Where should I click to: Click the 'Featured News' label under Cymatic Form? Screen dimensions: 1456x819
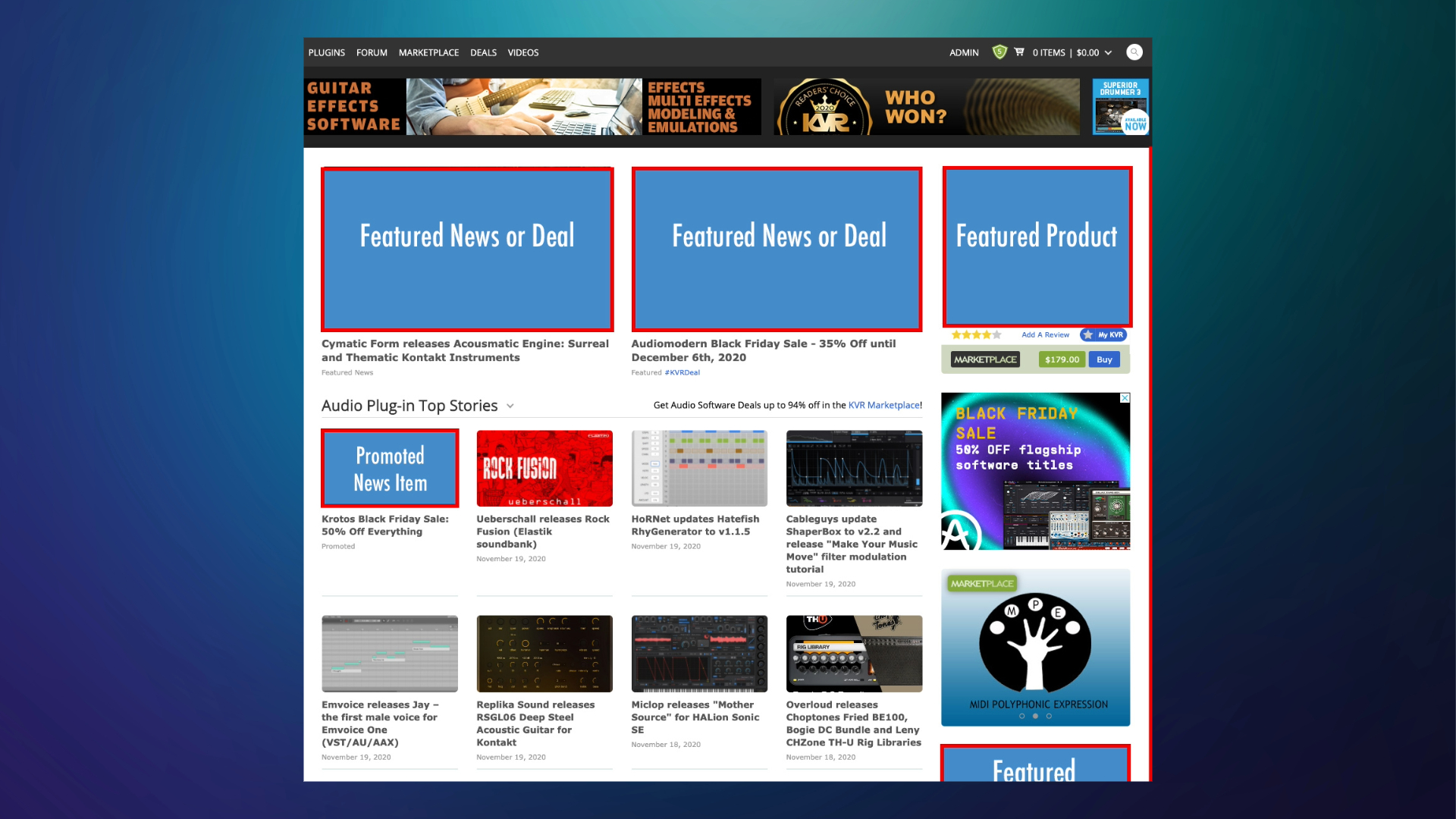click(x=347, y=372)
